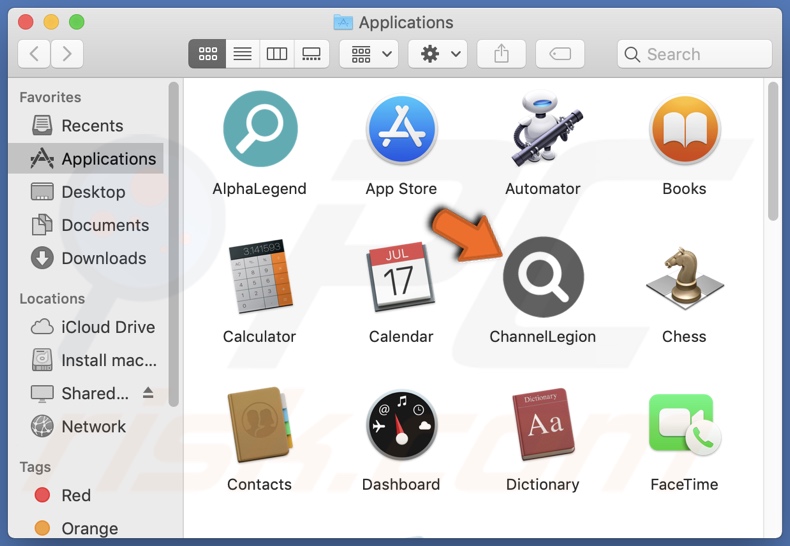Switch to list view
The image size is (790, 546).
click(242, 54)
